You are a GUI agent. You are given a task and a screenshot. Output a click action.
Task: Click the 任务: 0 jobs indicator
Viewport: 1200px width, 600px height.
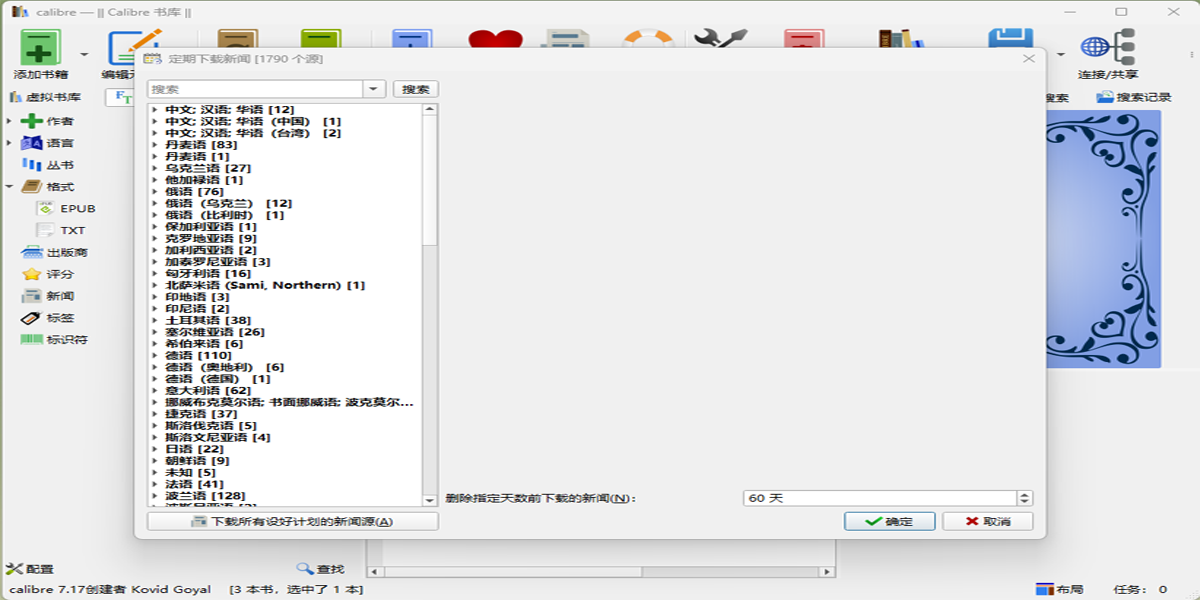1140,590
